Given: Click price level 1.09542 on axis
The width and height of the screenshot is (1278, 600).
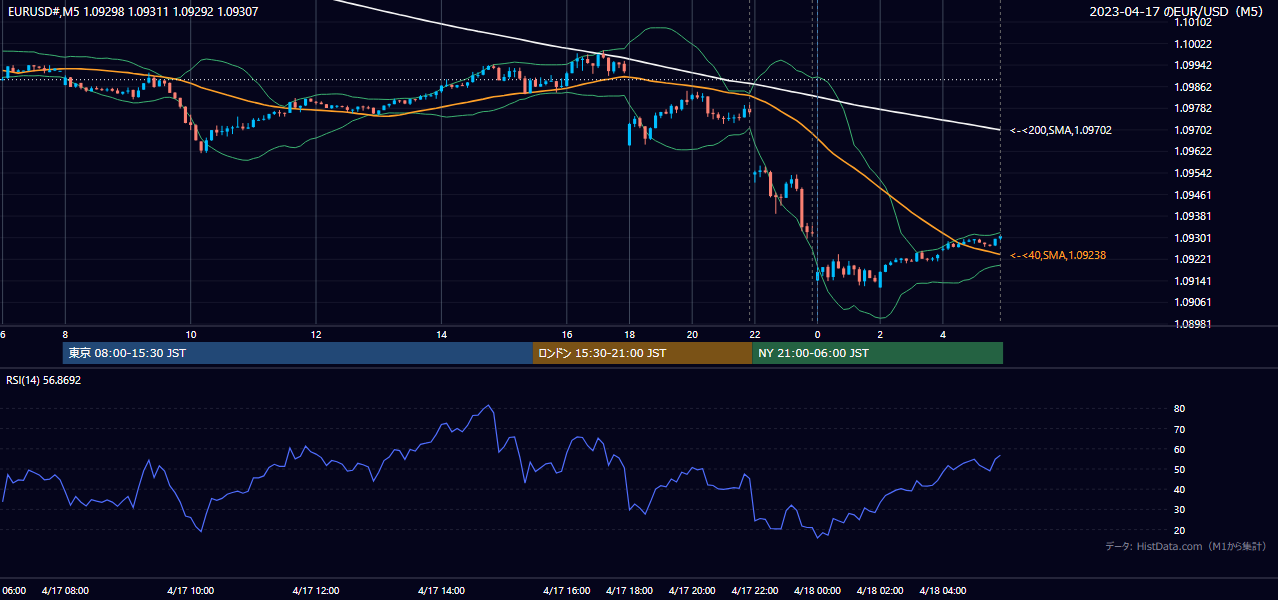Looking at the screenshot, I should (1194, 173).
